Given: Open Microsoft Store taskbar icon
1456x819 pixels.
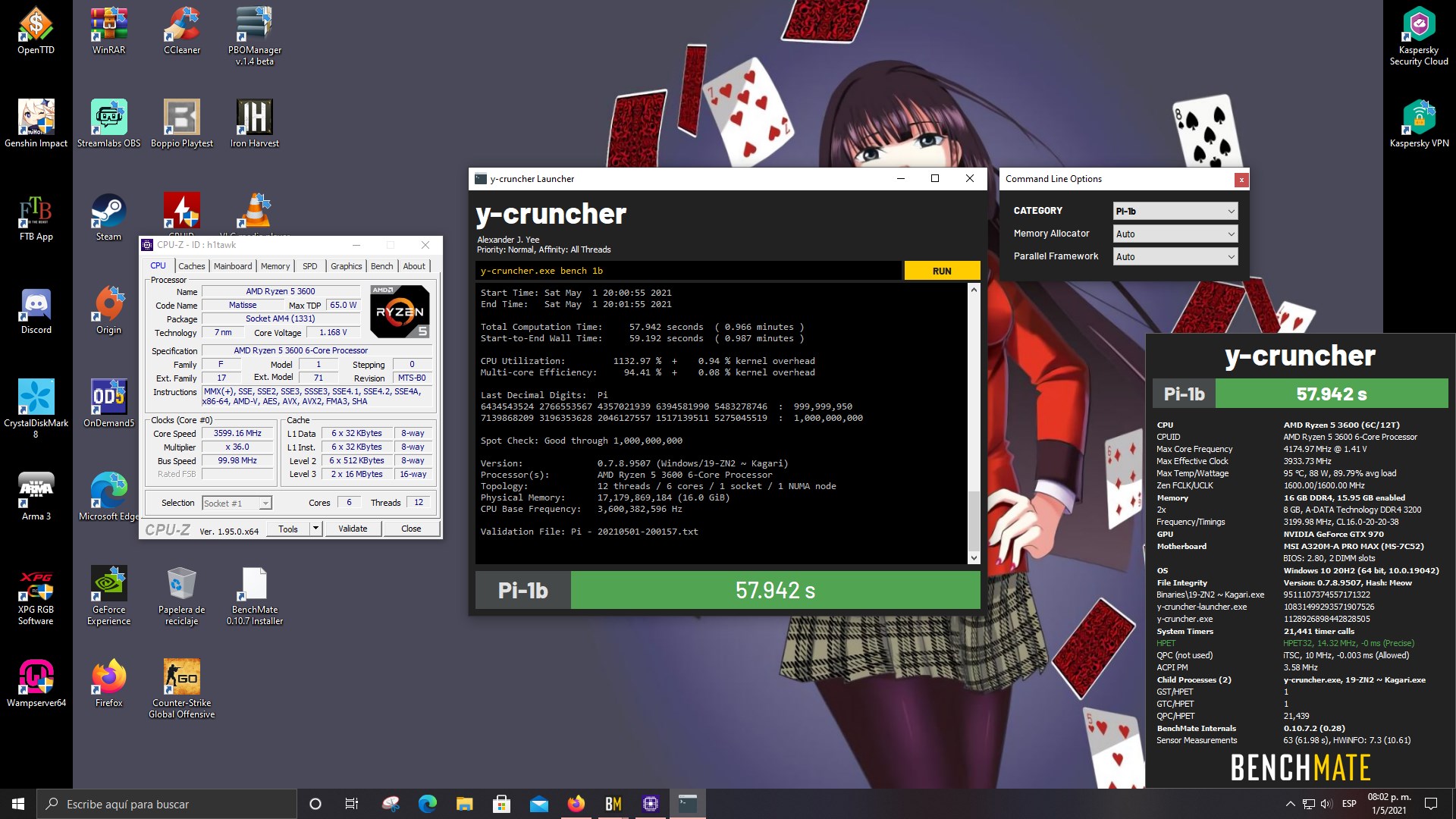Looking at the screenshot, I should pyautogui.click(x=501, y=804).
